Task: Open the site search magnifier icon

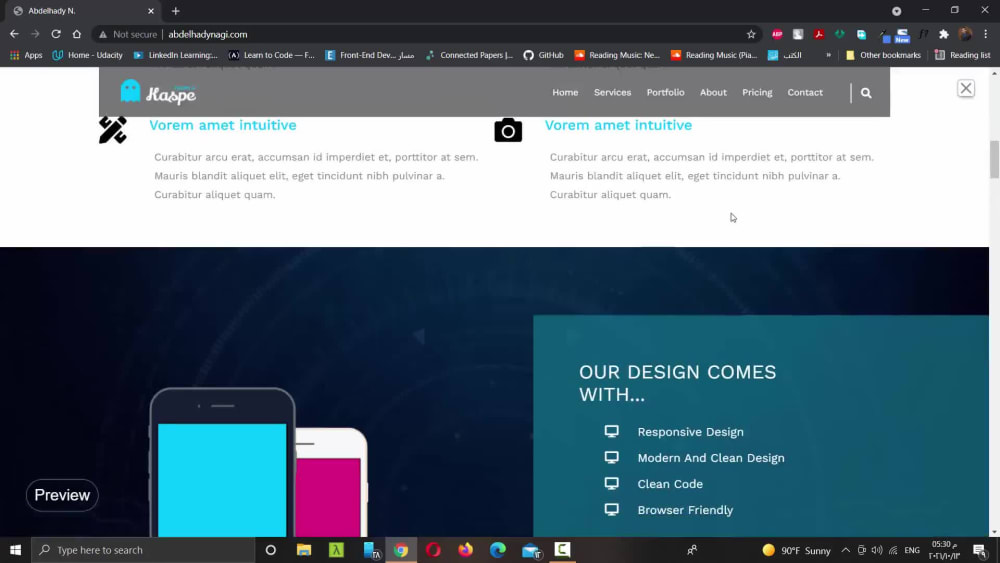Action: tap(866, 93)
